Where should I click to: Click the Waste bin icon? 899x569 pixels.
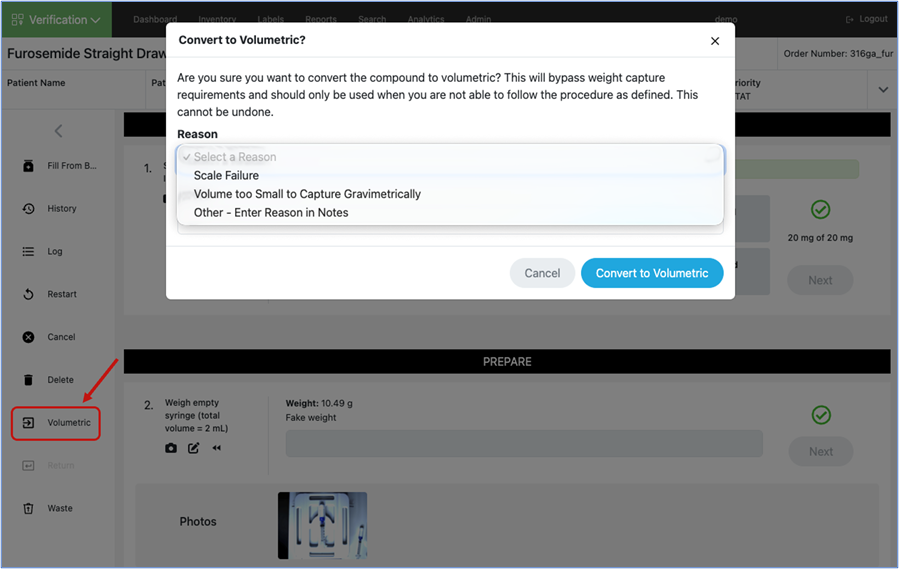(29, 508)
